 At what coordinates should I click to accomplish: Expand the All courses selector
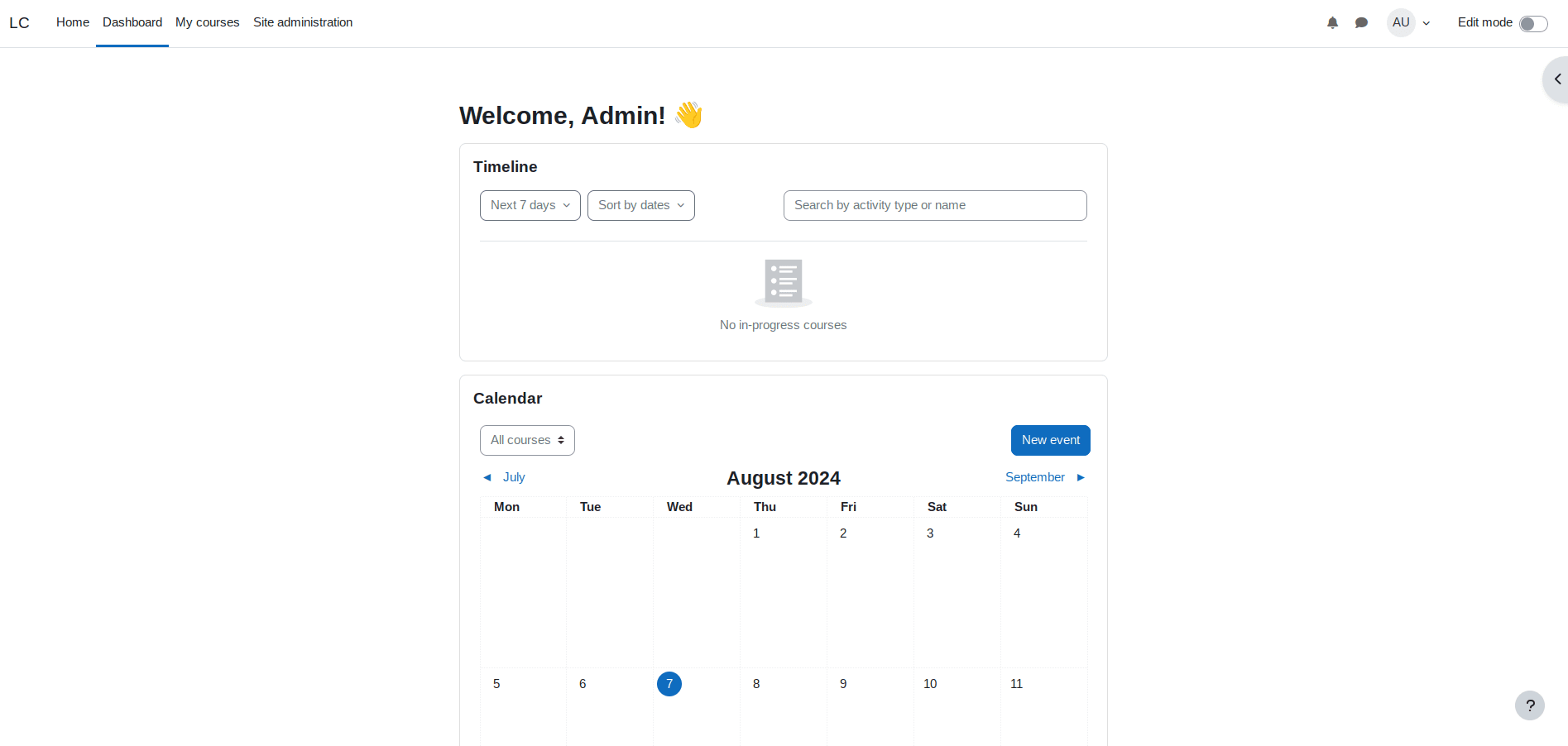tap(527, 440)
